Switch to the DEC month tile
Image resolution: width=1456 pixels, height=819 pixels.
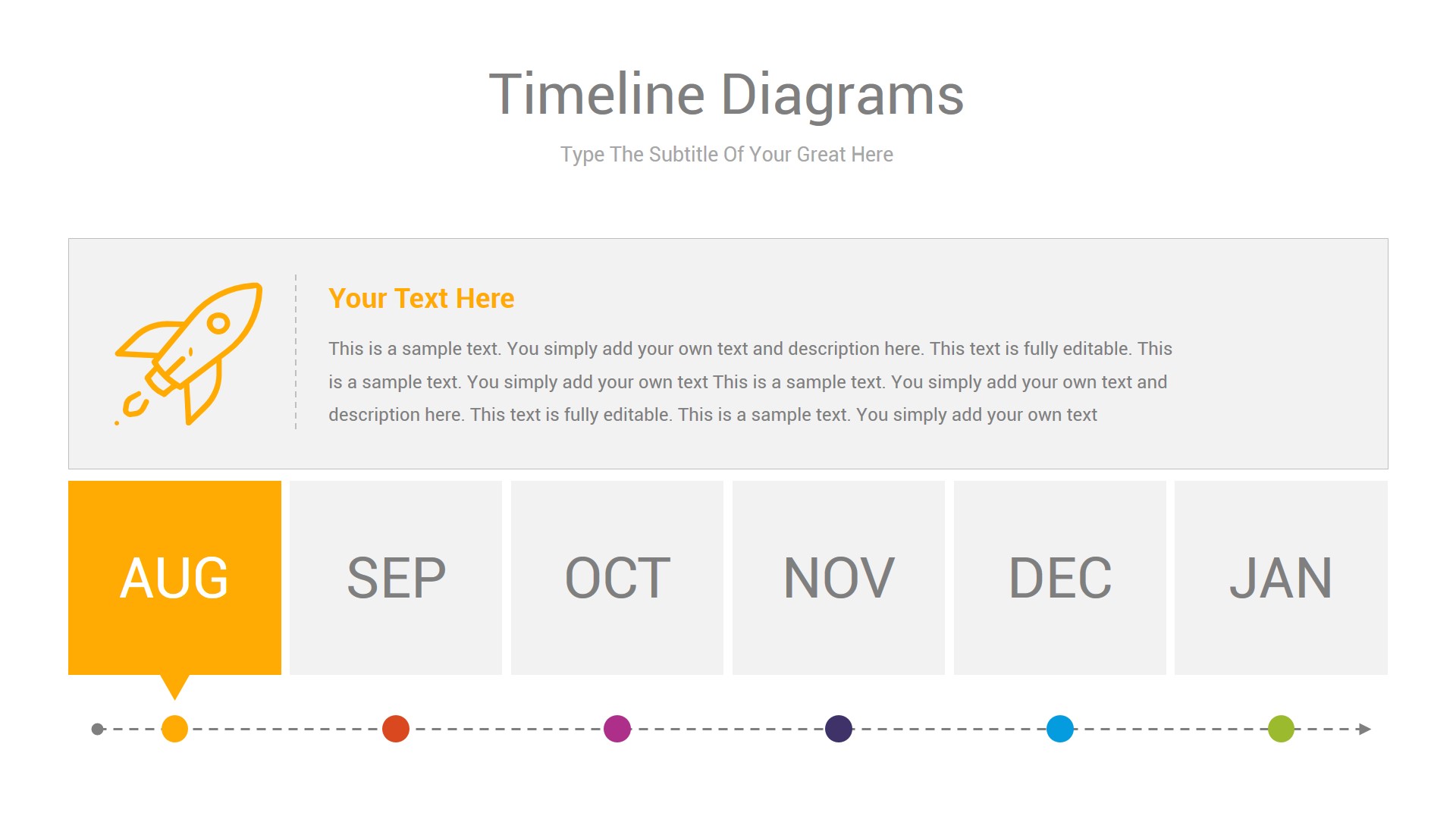tap(1060, 577)
